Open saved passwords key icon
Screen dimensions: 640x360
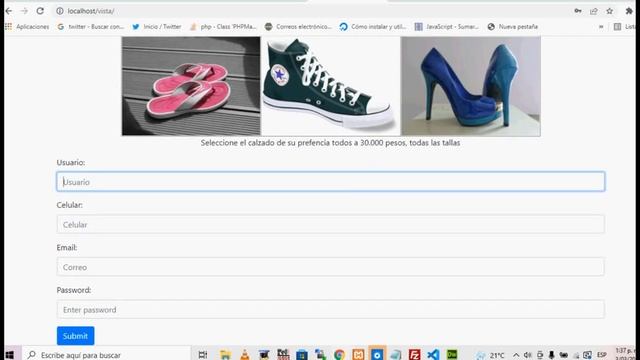578,11
